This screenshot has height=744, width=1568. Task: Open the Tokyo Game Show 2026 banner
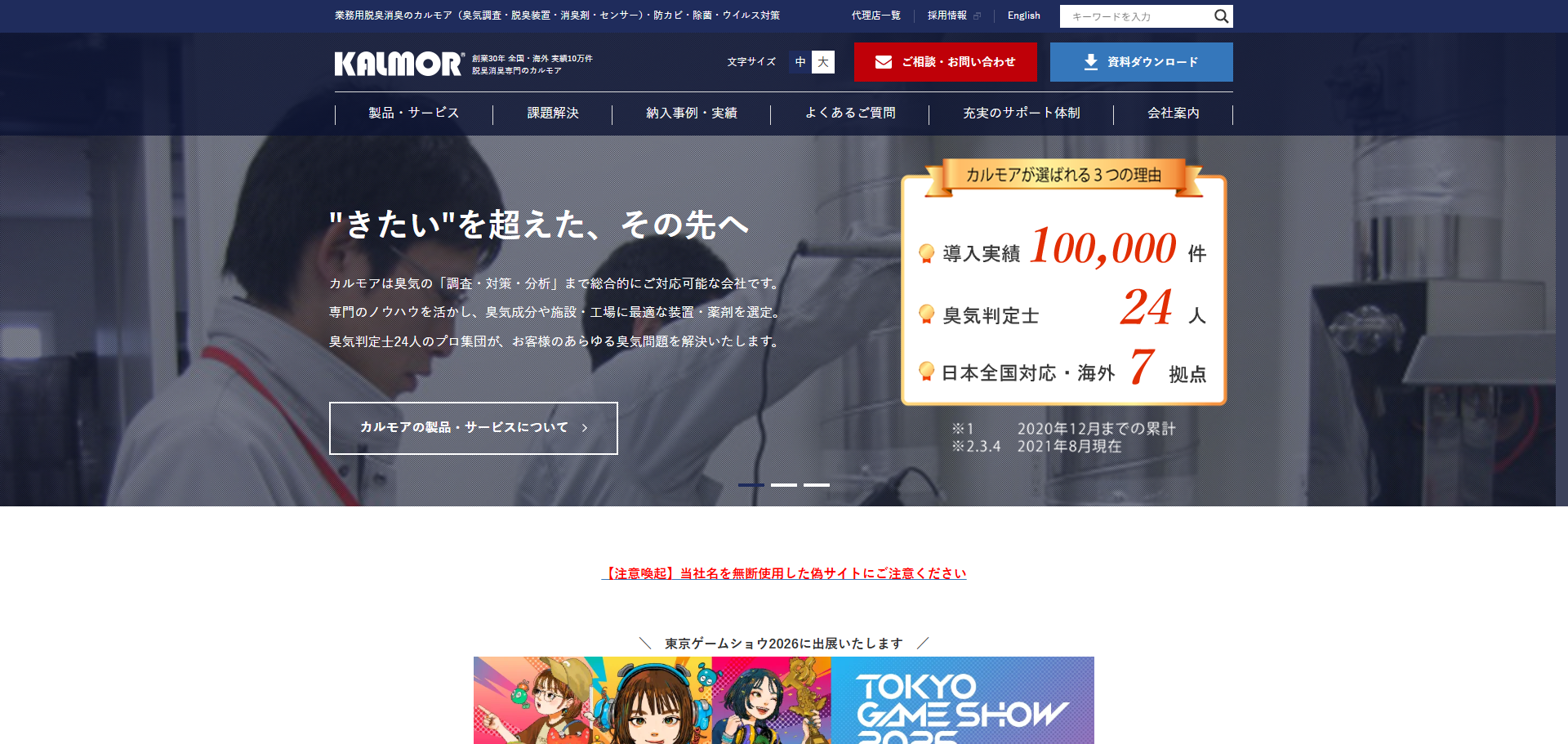pyautogui.click(x=784, y=700)
